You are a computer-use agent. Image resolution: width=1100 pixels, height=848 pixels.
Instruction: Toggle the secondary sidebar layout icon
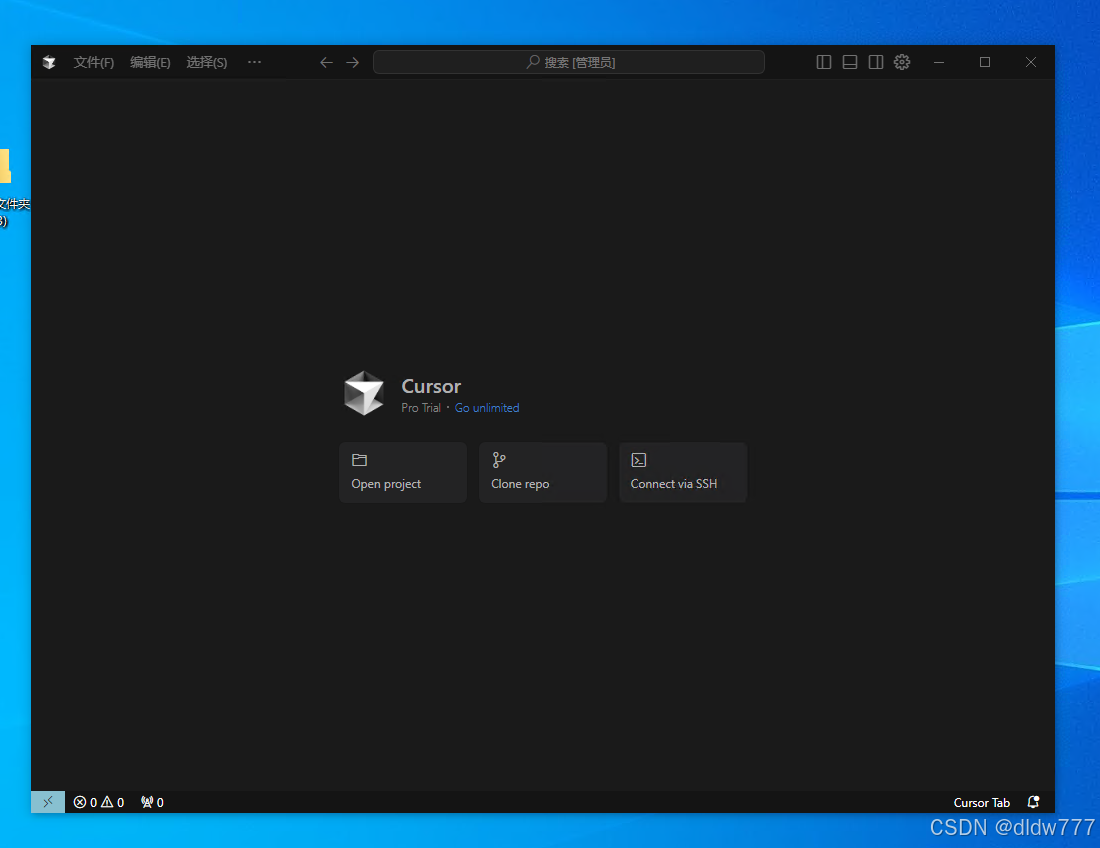(876, 62)
